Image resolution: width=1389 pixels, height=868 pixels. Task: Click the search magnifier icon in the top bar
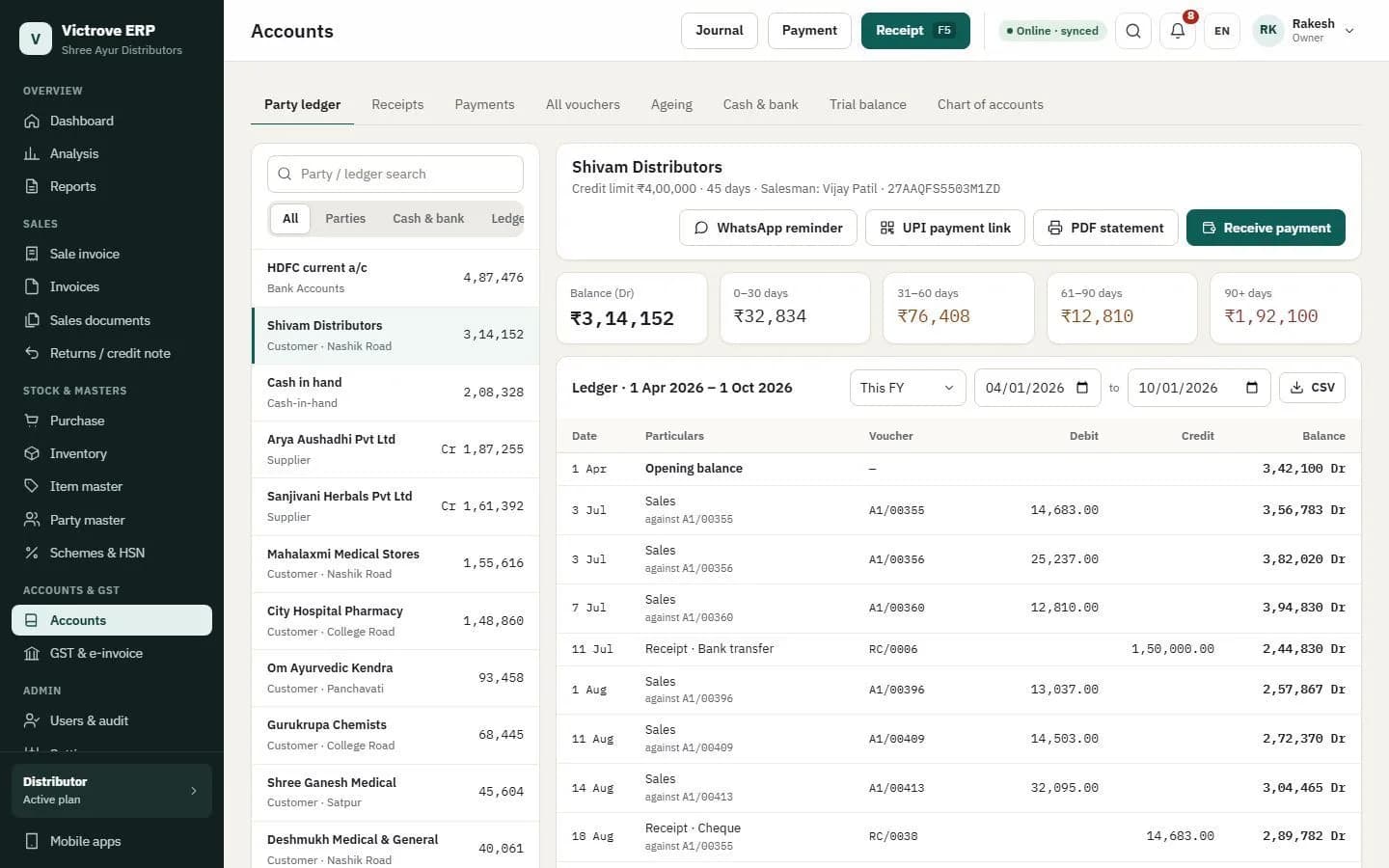pos(1133,31)
